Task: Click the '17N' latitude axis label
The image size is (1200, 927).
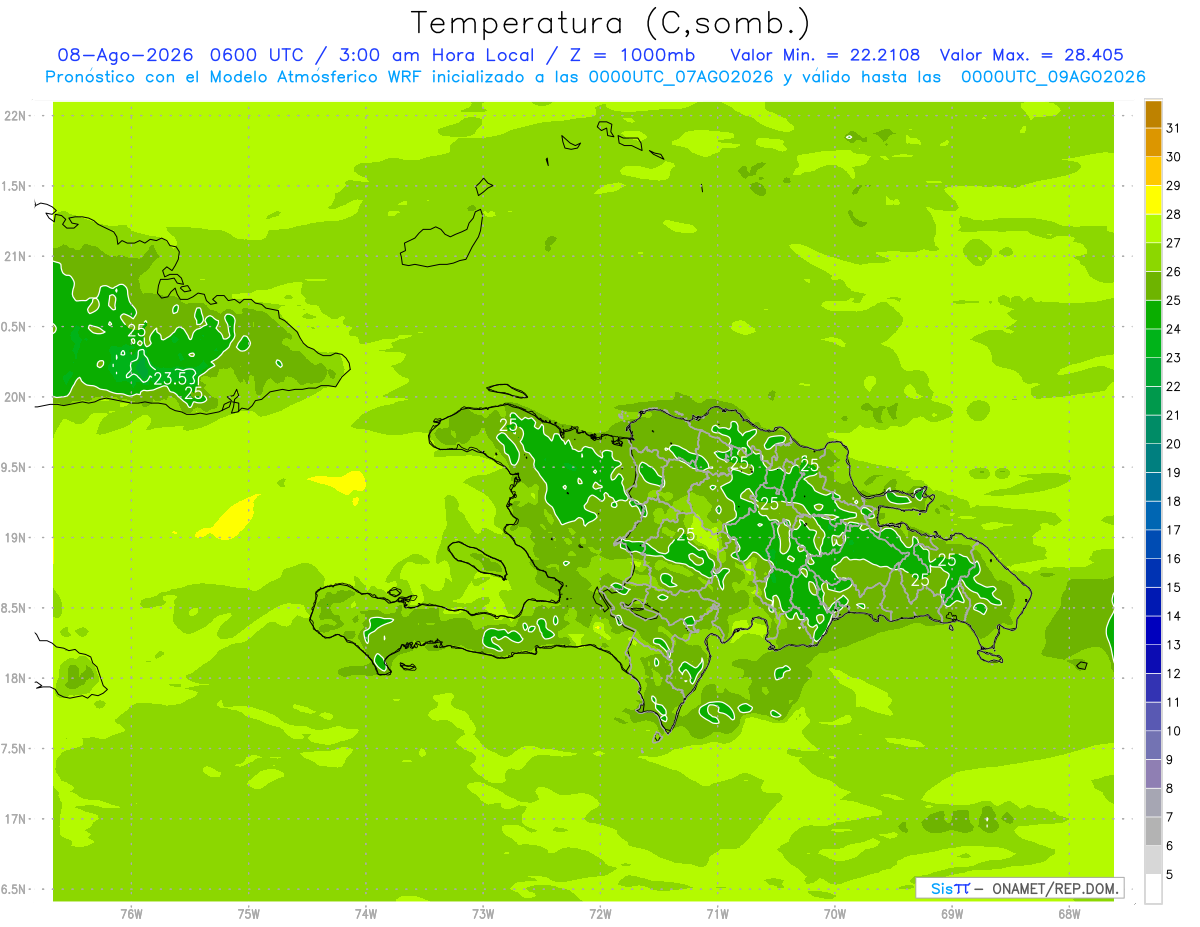Action: [x=14, y=819]
